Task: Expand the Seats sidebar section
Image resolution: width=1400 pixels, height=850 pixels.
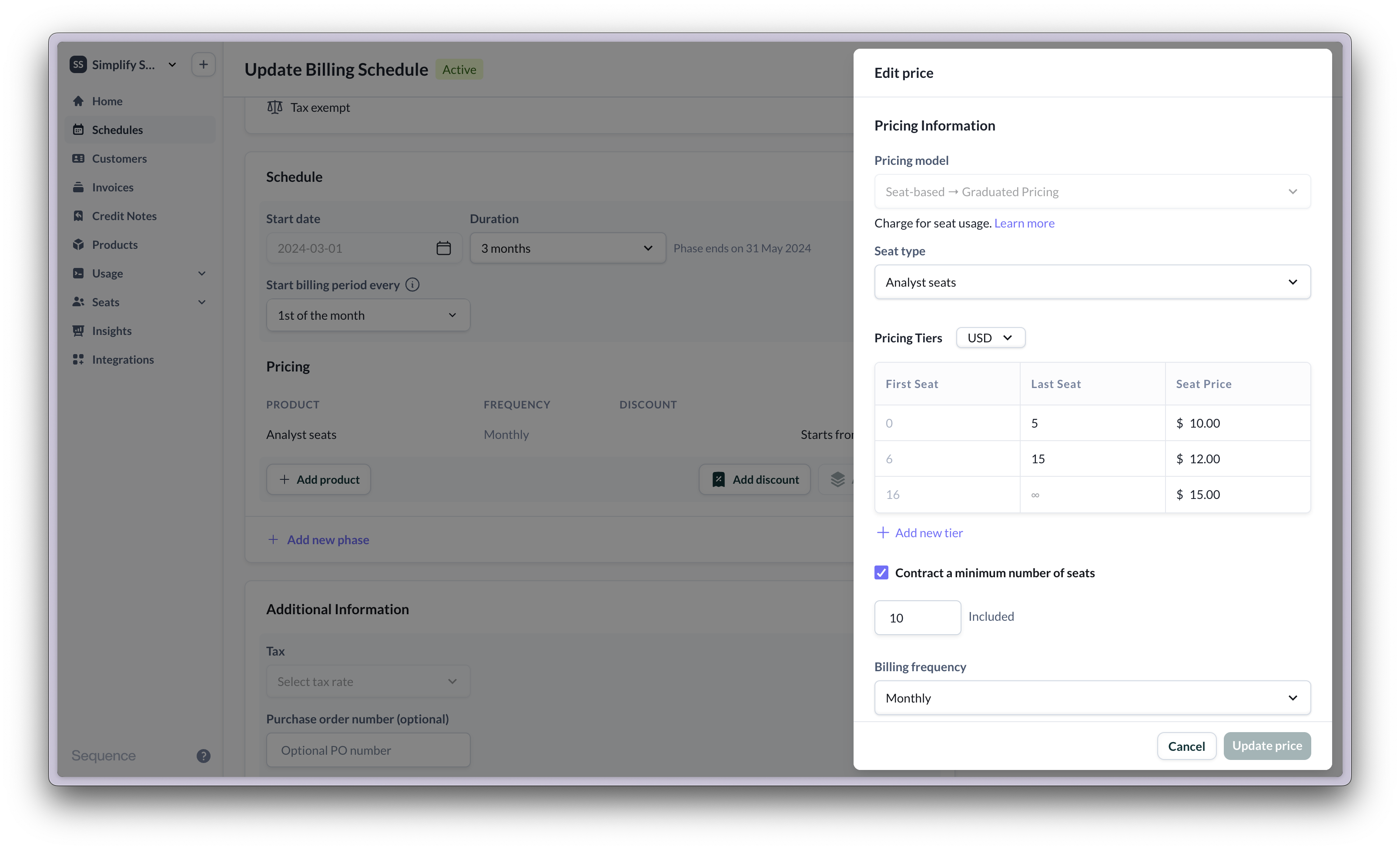Action: point(202,302)
